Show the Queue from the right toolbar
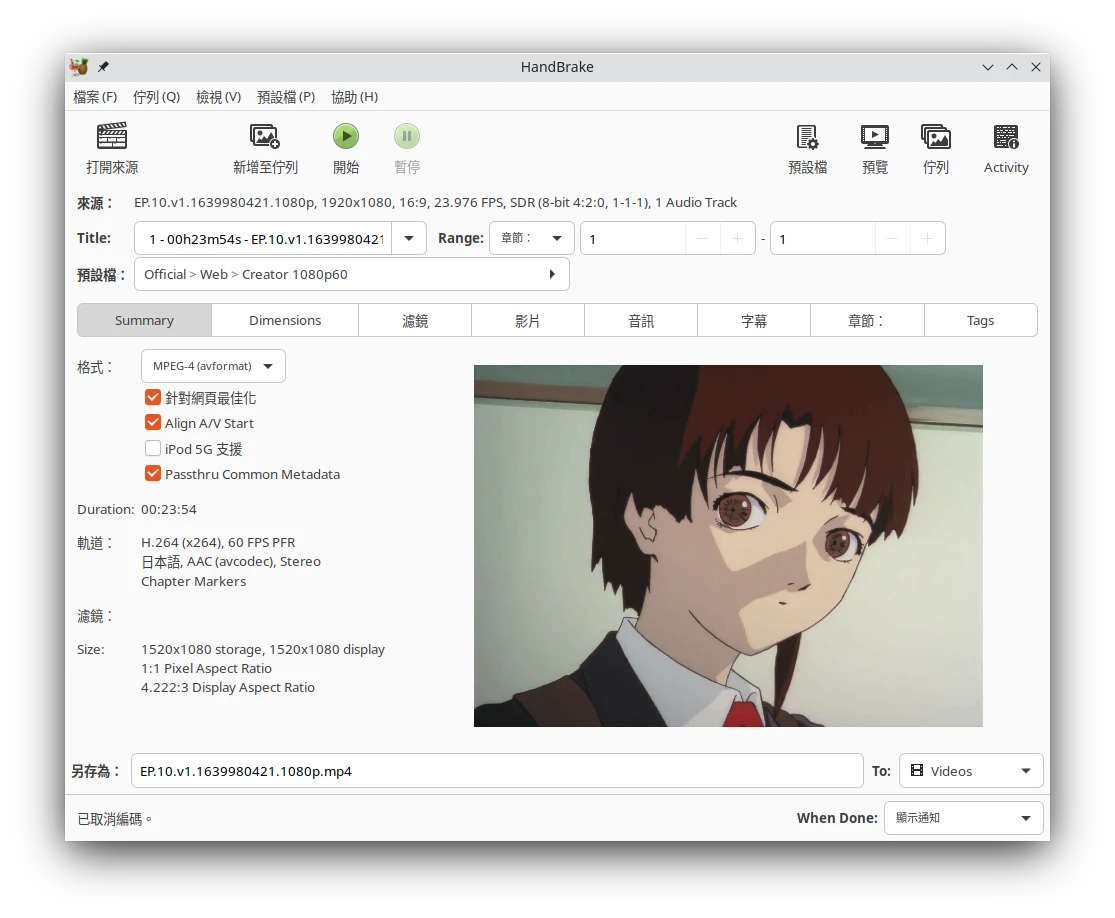The height and width of the screenshot is (918, 1115). pos(935,137)
